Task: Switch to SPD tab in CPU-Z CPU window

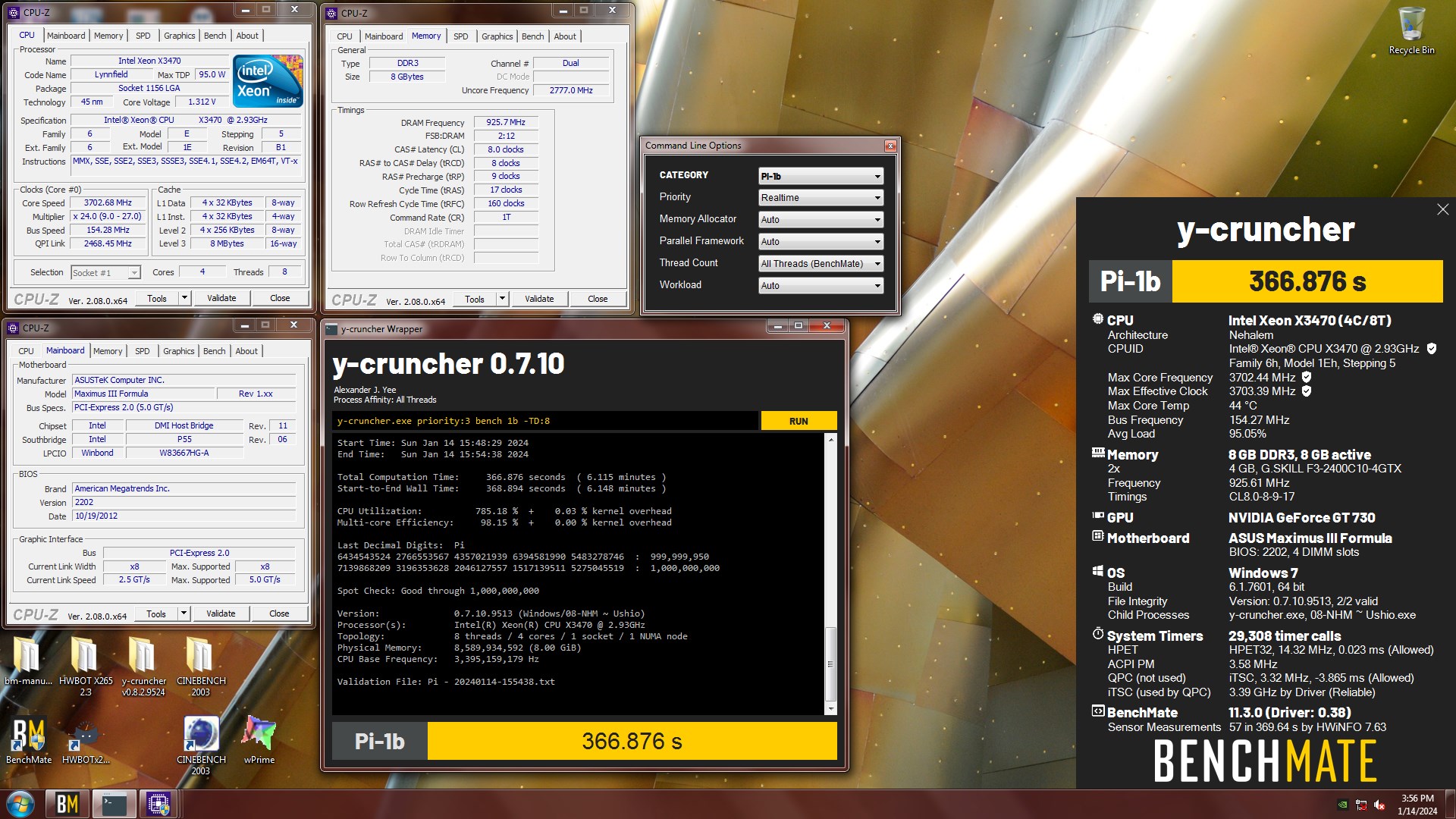Action: 143,36
